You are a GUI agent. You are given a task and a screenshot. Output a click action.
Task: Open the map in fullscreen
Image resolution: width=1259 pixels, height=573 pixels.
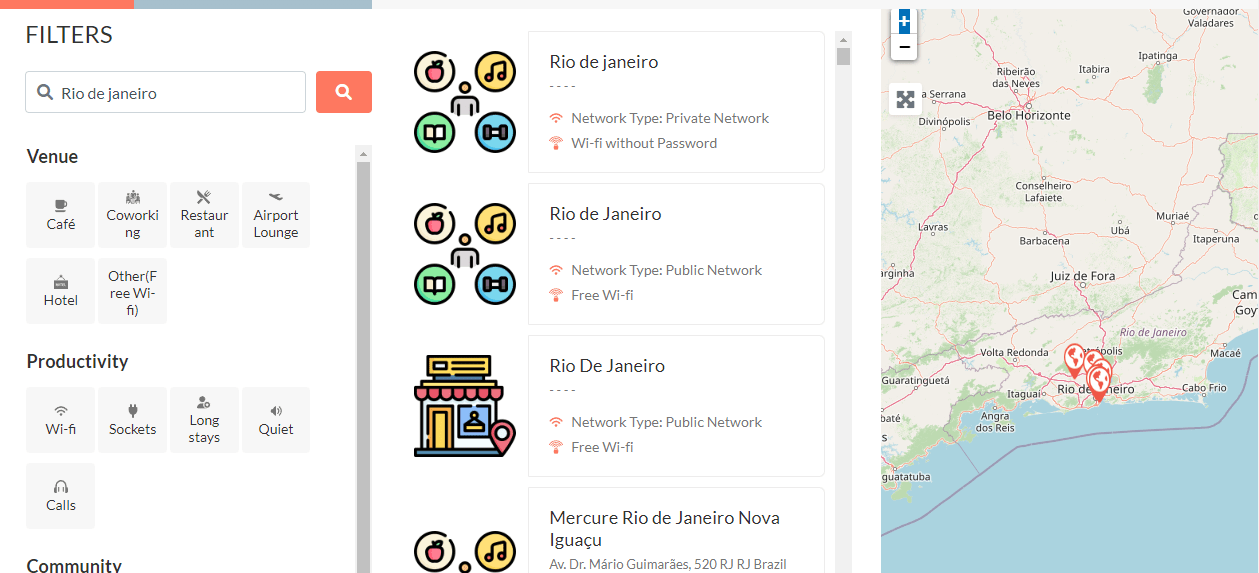pos(905,99)
